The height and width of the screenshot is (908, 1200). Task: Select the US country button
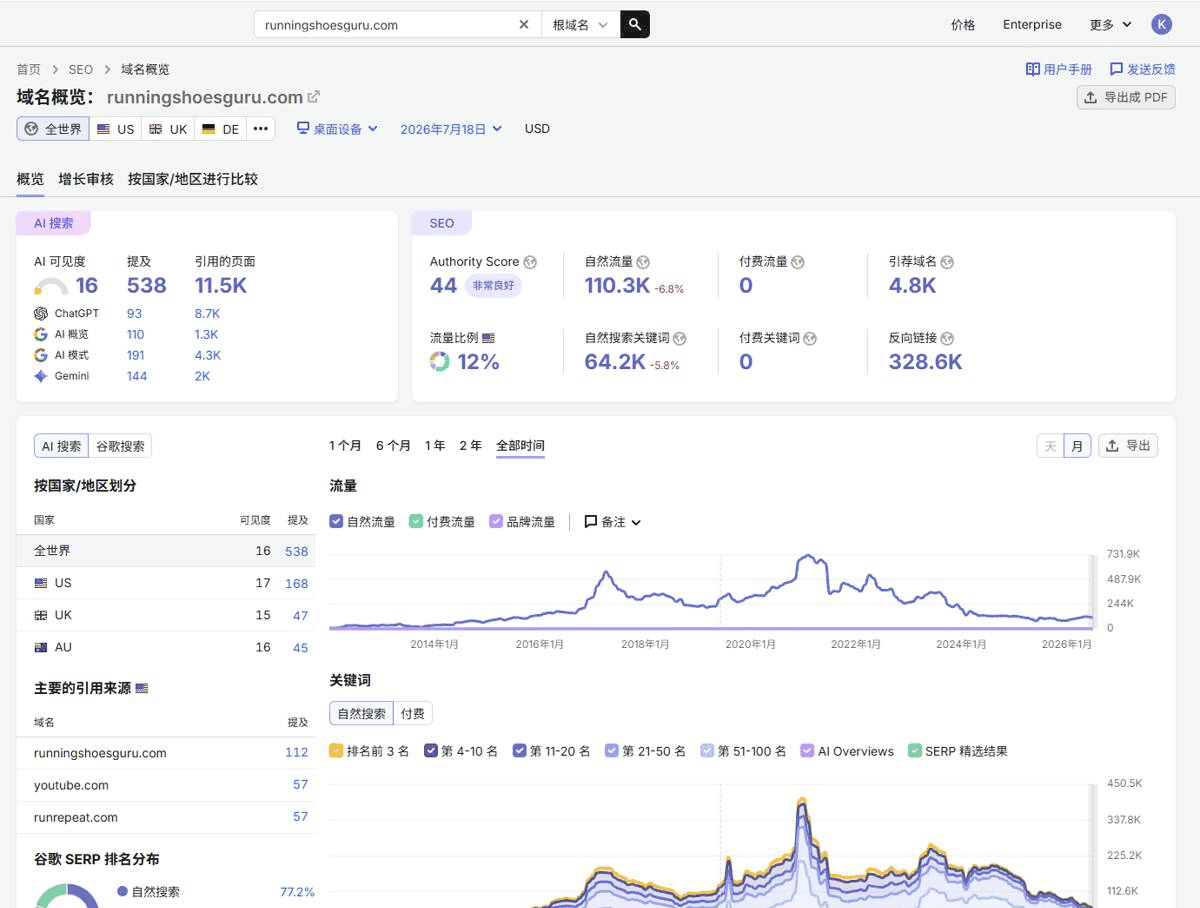point(115,129)
